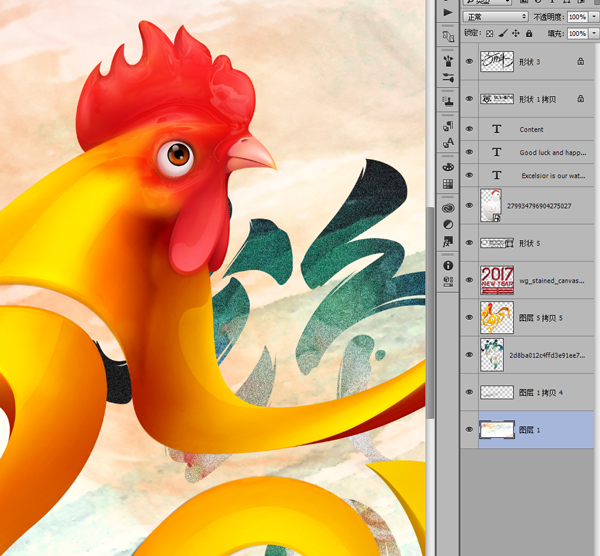Click the canvas vertical scrollbar
Image resolution: width=600 pixels, height=556 pixels.
(430, 312)
